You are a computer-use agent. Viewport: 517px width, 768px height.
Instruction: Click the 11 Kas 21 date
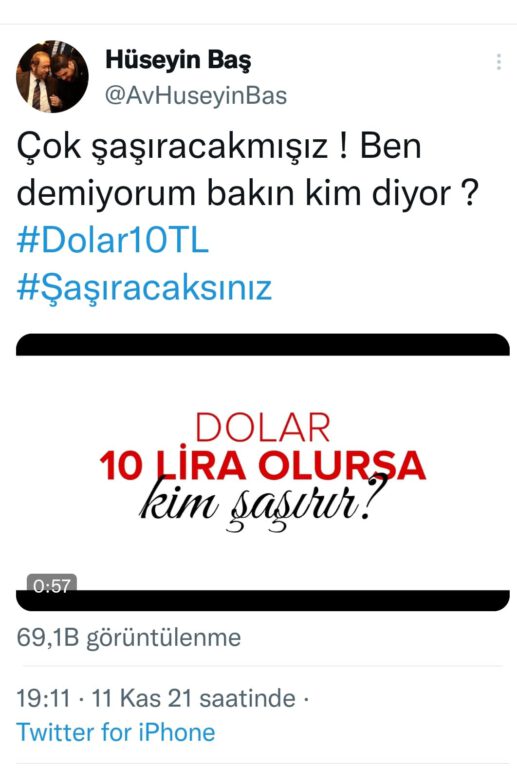141,698
